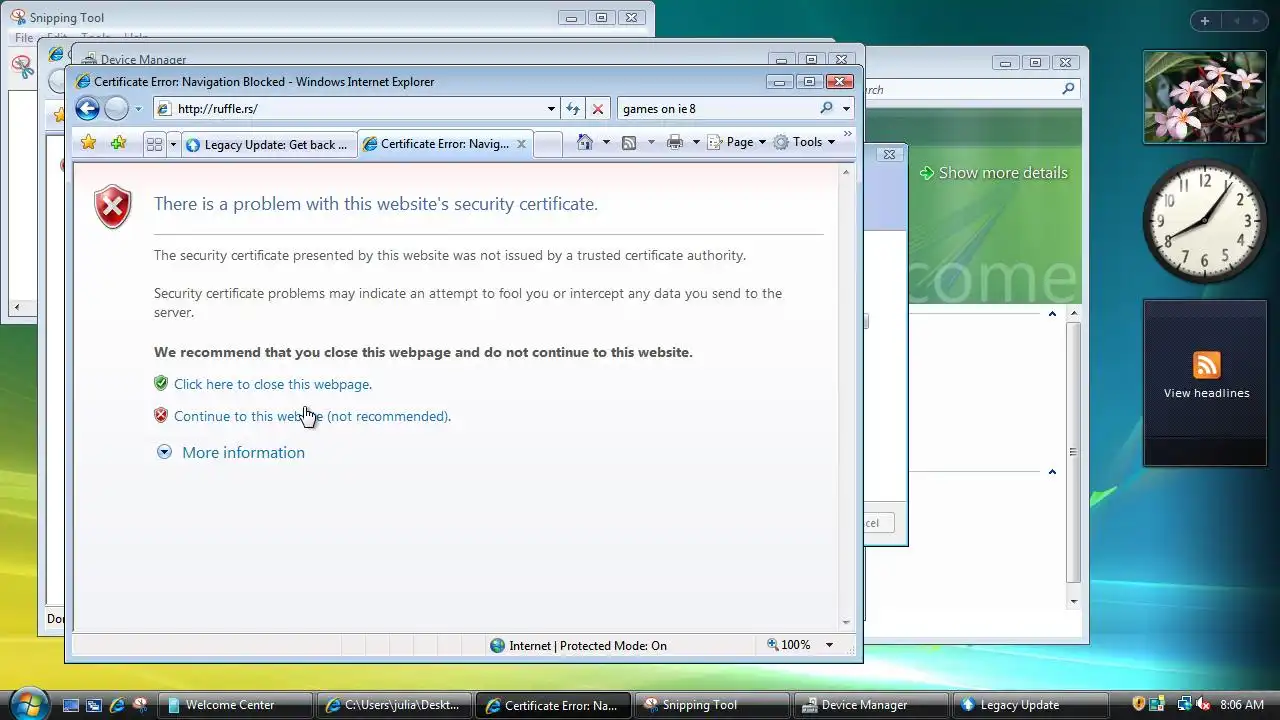Image resolution: width=1280 pixels, height=720 pixels.
Task: Open the Recent Pages dropdown arrow
Action: [138, 109]
